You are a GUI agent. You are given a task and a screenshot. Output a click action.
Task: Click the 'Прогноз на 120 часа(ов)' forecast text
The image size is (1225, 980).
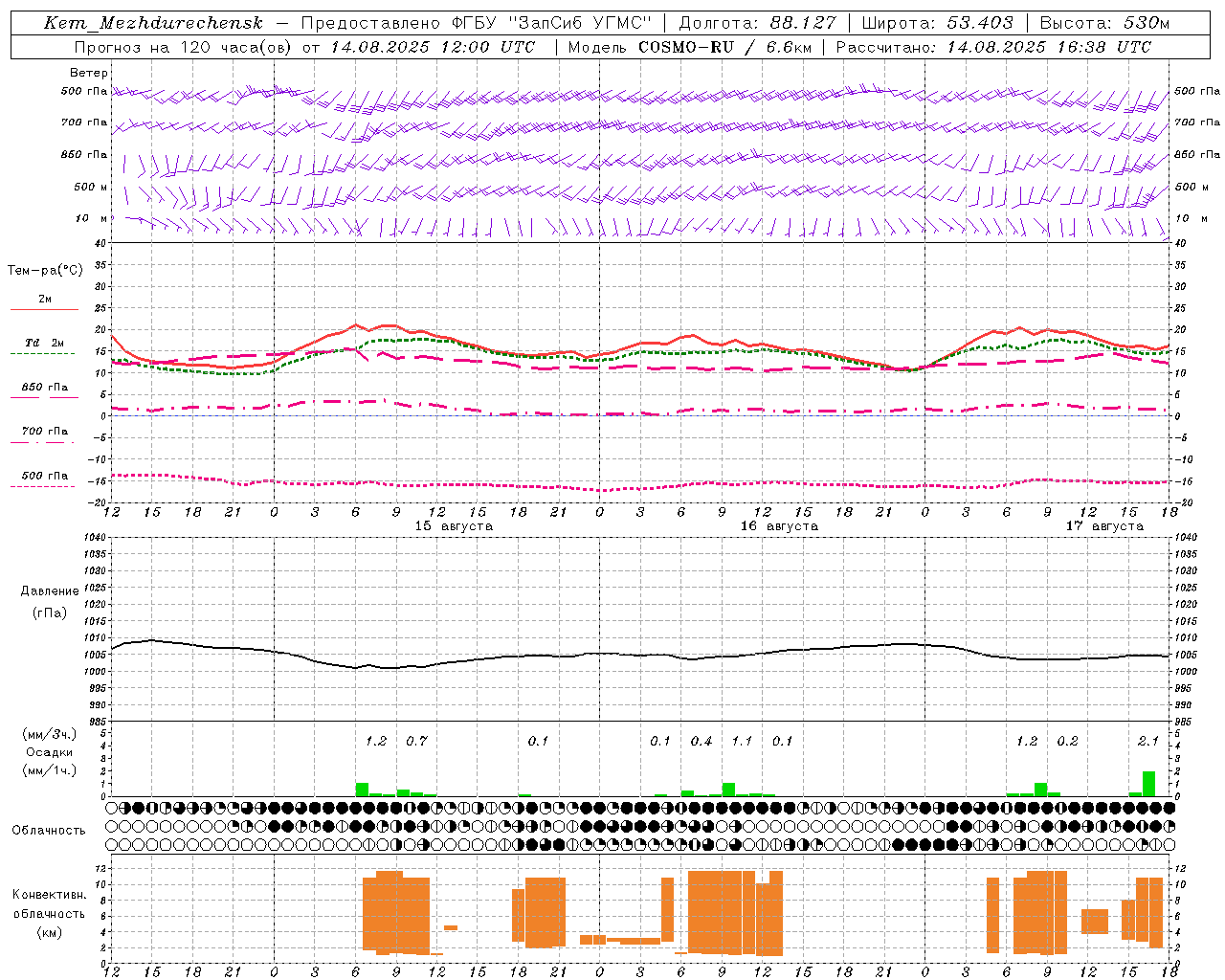184,47
